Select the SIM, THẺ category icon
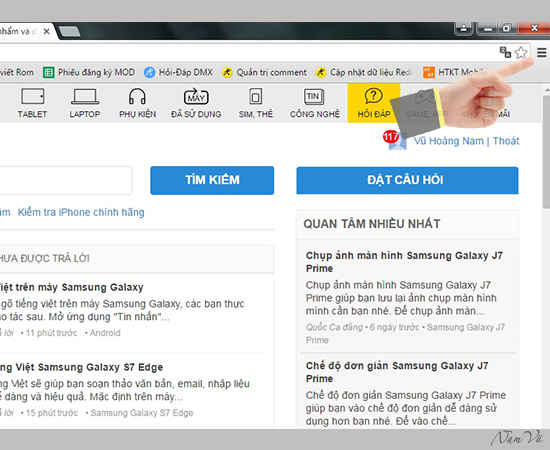Screen dimensions: 550x450 (x=255, y=96)
